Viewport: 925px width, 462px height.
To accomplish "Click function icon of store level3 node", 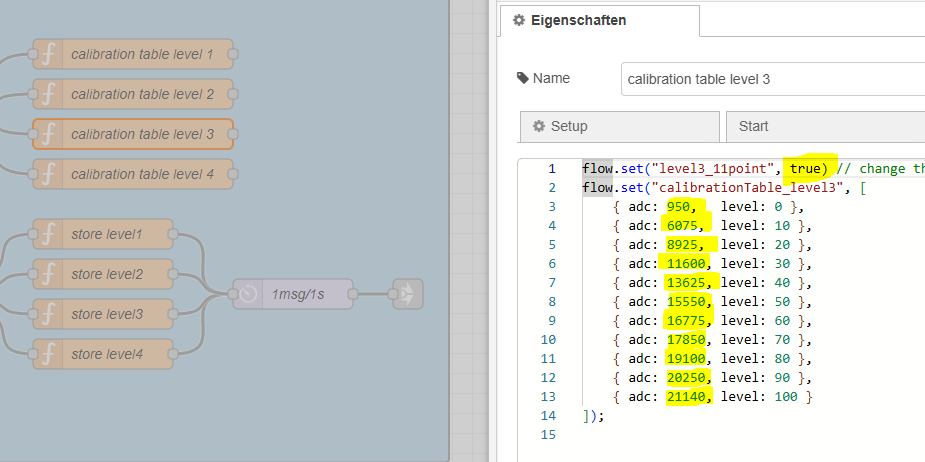I will 48,314.
